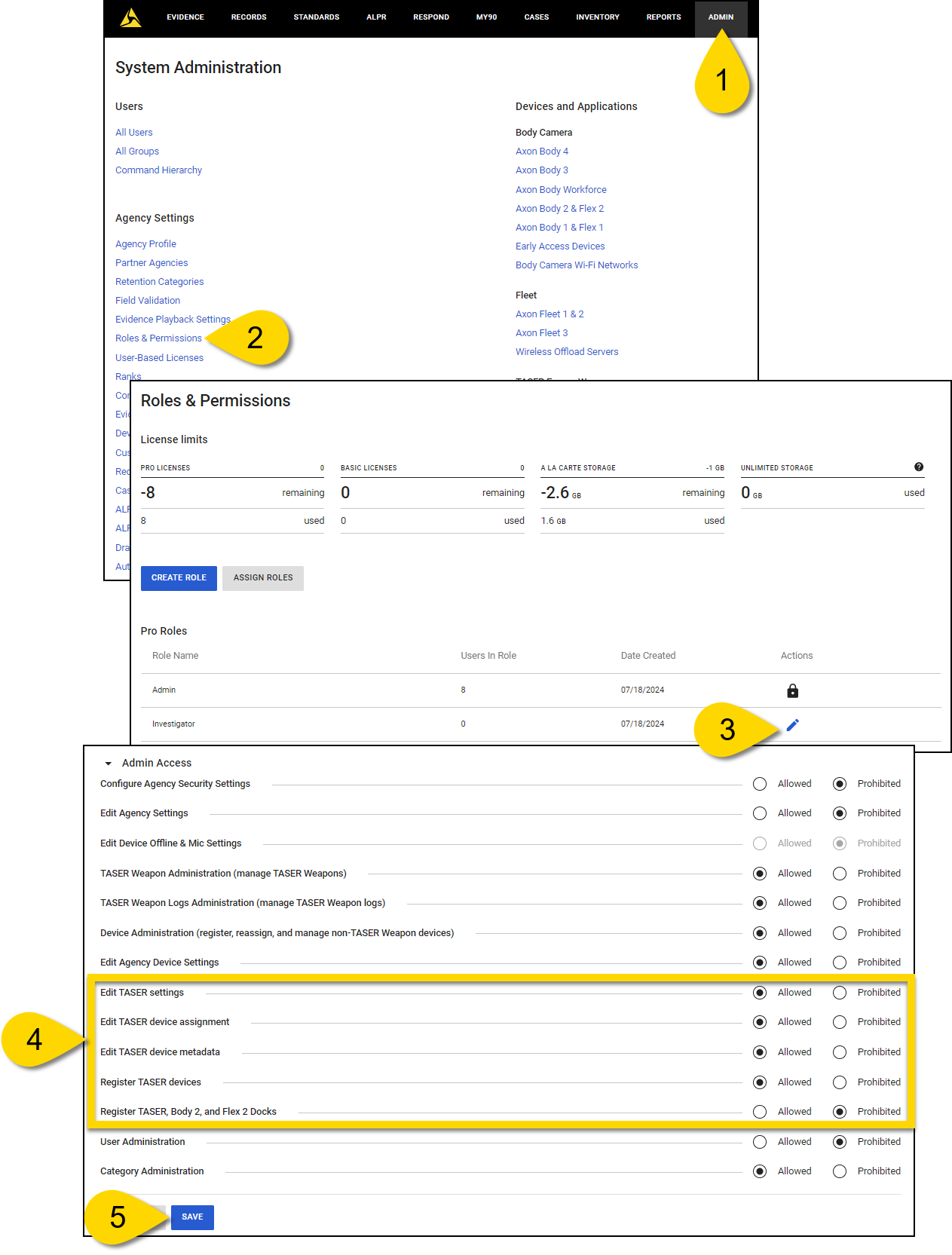The height and width of the screenshot is (1255, 952).
Task: Click the CREATE ROLE button
Action: [x=179, y=578]
